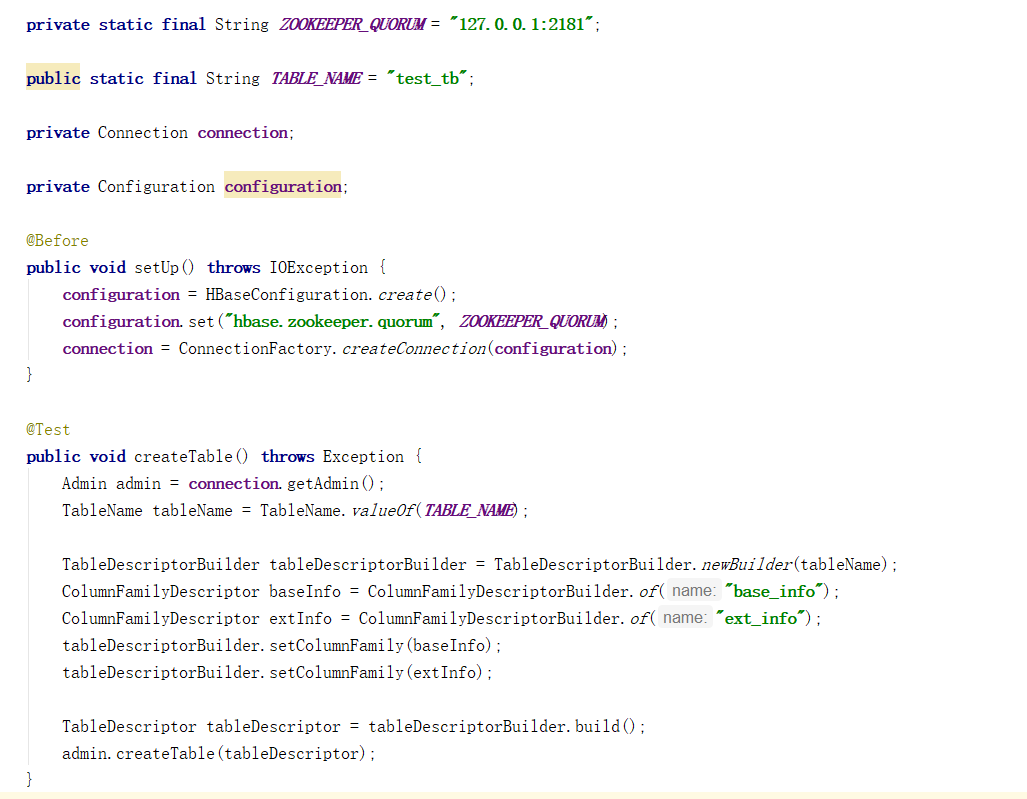Select the "ext_info" string literal
The image size is (1027, 799).
click(x=760, y=618)
